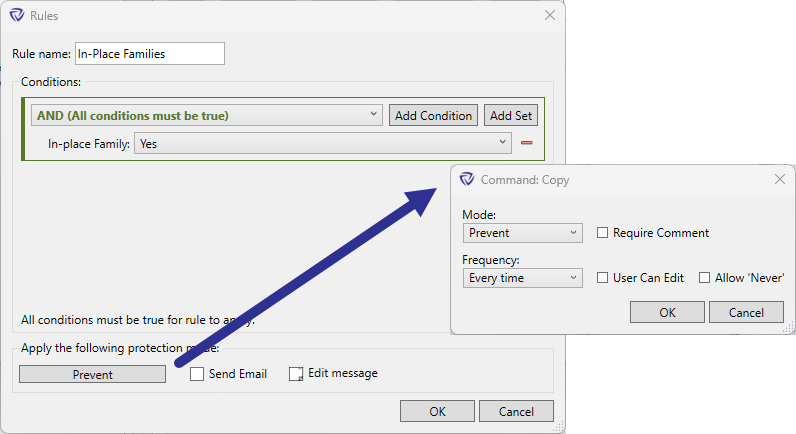The width and height of the screenshot is (796, 434).
Task: Close the Command: Copy dialog
Action: click(780, 179)
